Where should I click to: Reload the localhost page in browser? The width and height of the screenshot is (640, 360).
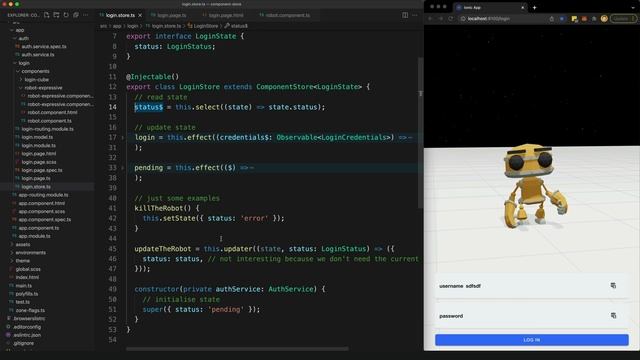[x=451, y=19]
